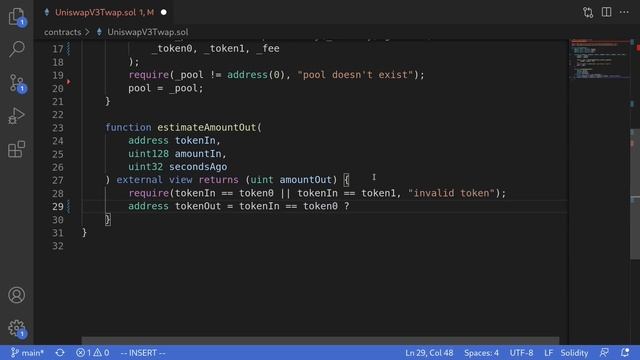Screen dimensions: 640x360
Task: Click line number 23 in gutter
Action: [58, 128]
